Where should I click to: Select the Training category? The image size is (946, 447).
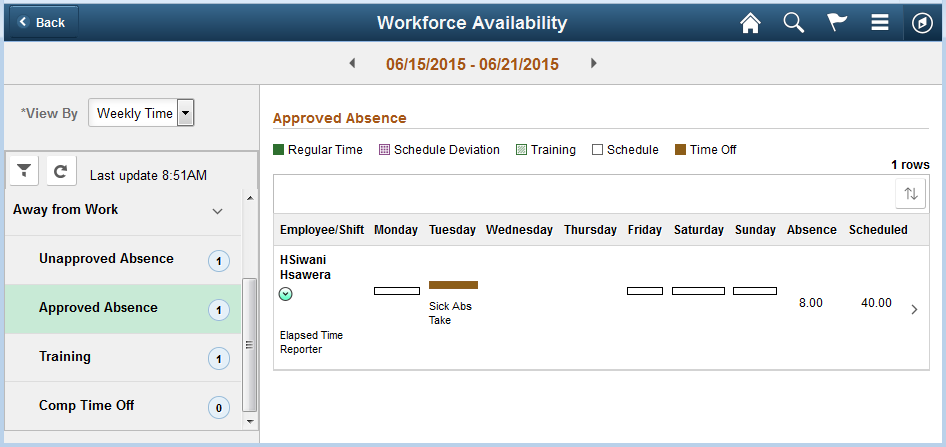(123, 357)
